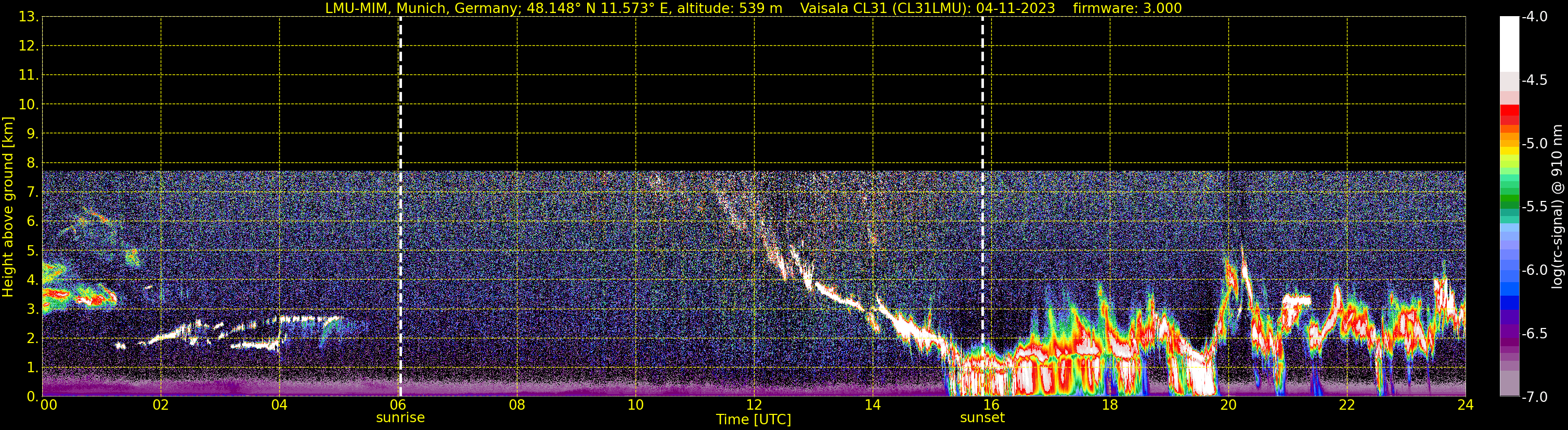Click the time axis tick label 06
The width and height of the screenshot is (1568, 430).
pyautogui.click(x=398, y=405)
